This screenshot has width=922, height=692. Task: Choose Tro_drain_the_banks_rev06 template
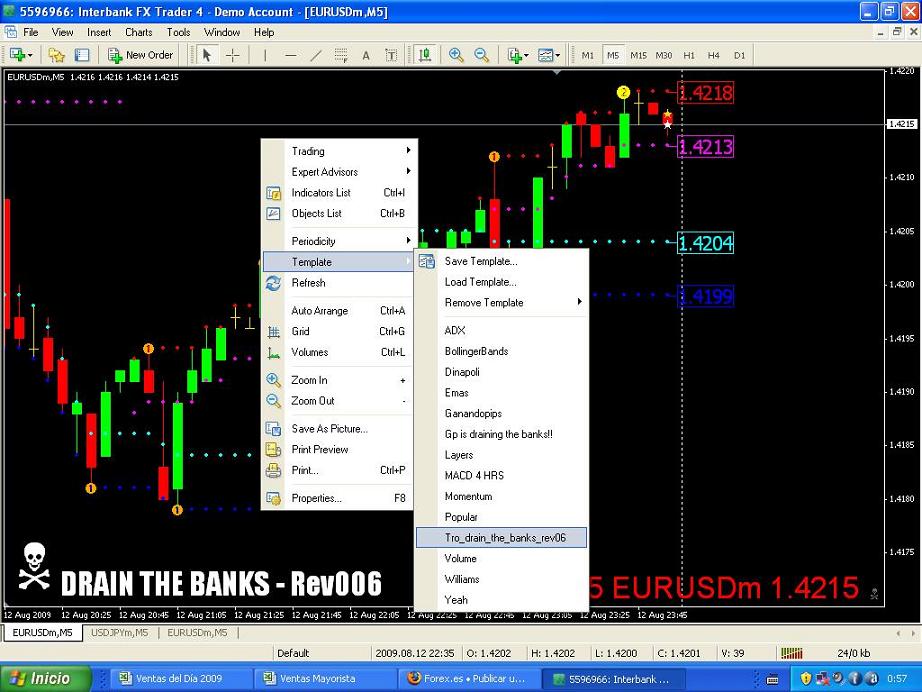pyautogui.click(x=504, y=538)
